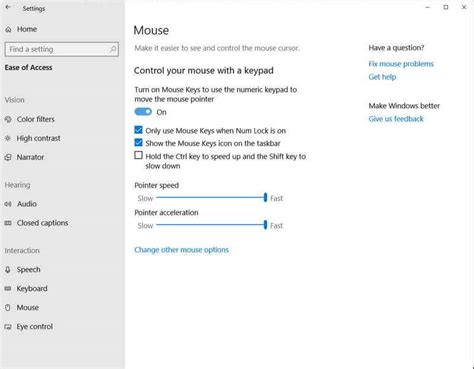The height and width of the screenshot is (369, 474).
Task: Open Speech settings
Action: [x=29, y=270]
